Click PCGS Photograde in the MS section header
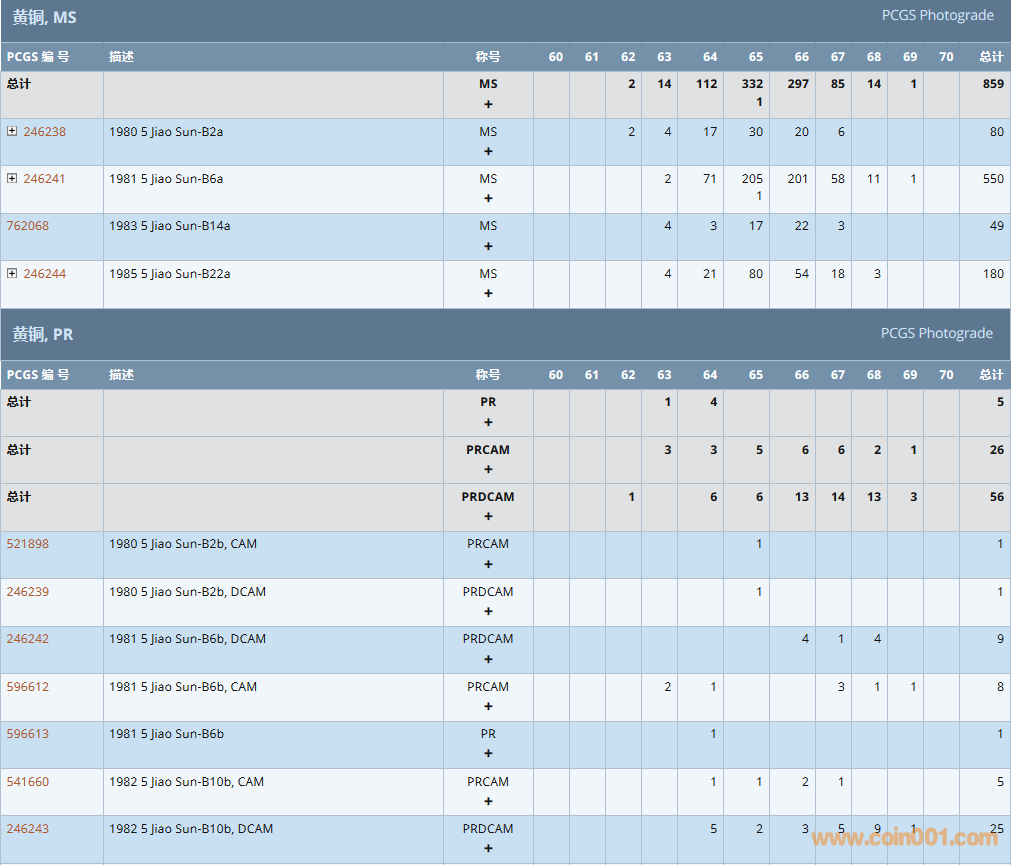1011x865 pixels. 937,15
